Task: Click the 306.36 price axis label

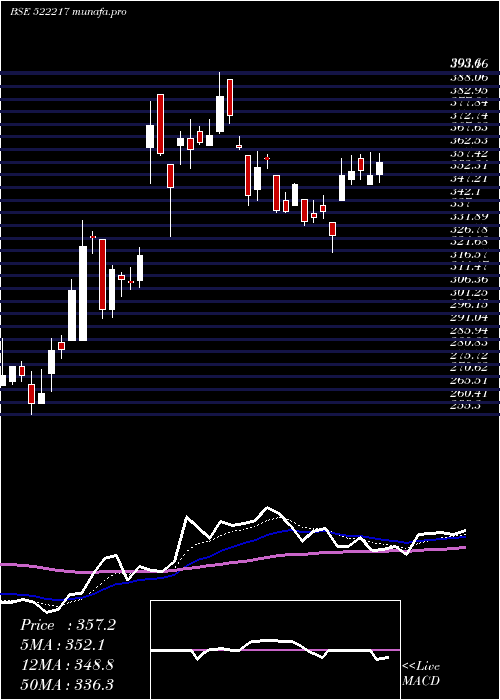Action: click(469, 280)
